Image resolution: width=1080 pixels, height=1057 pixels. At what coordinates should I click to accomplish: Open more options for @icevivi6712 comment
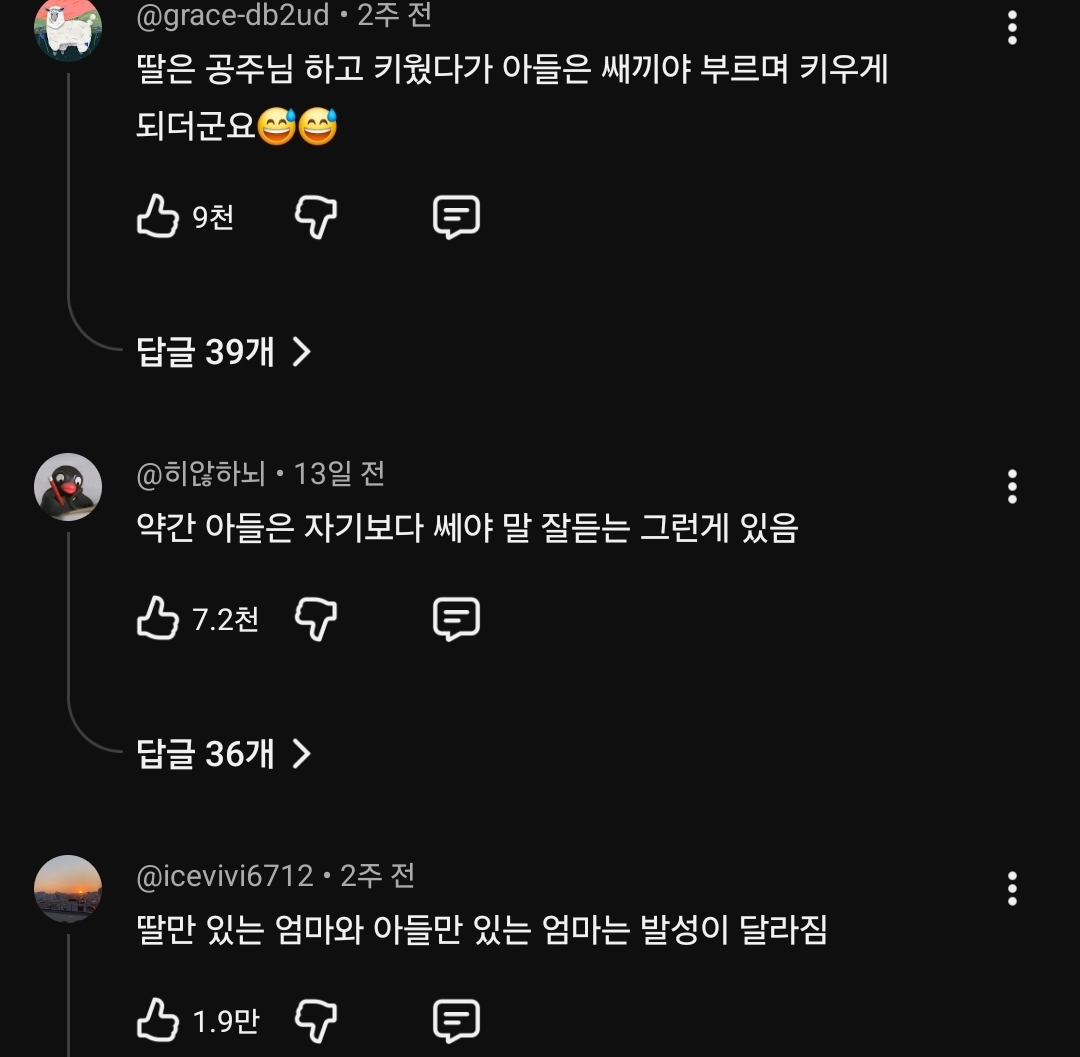click(1012, 888)
